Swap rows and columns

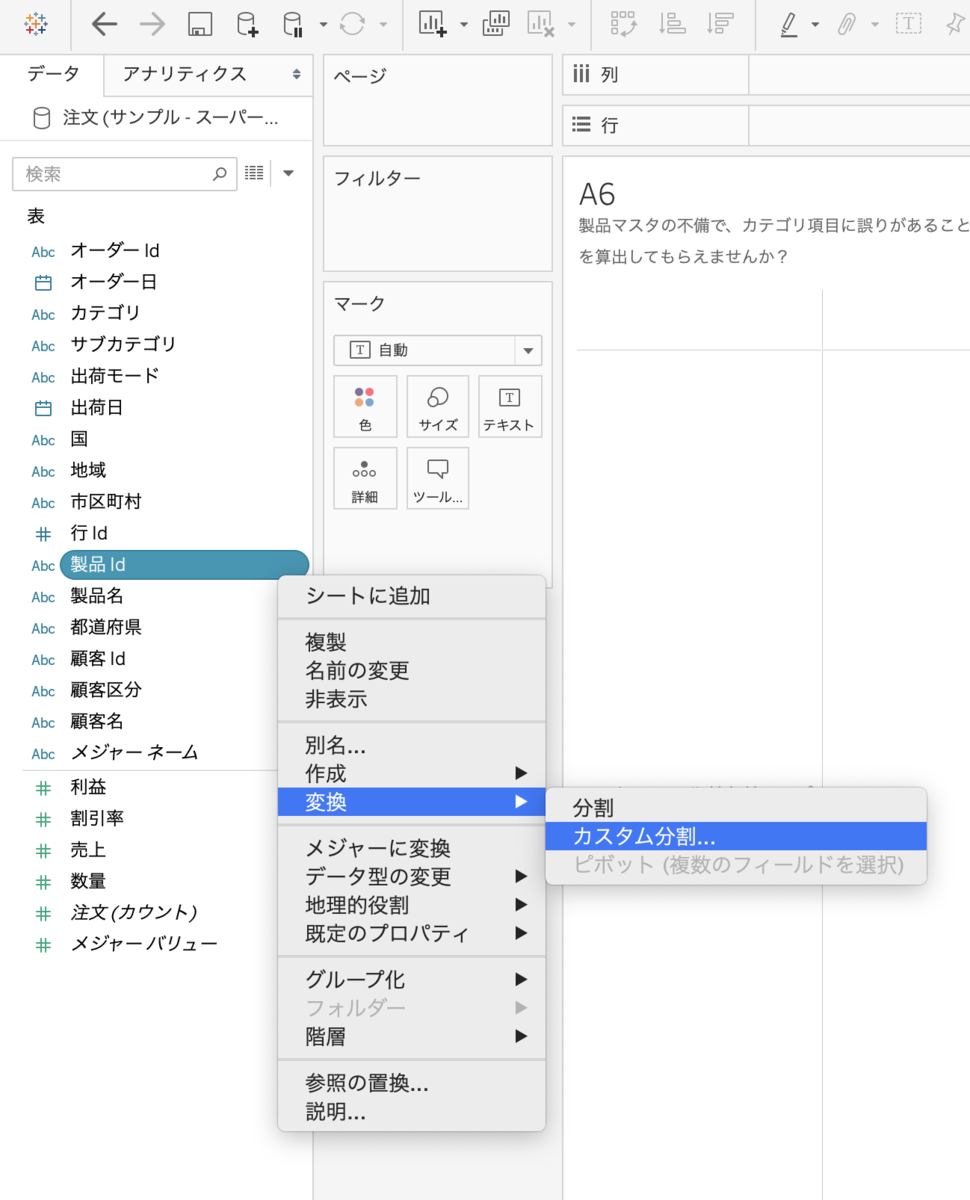622,23
